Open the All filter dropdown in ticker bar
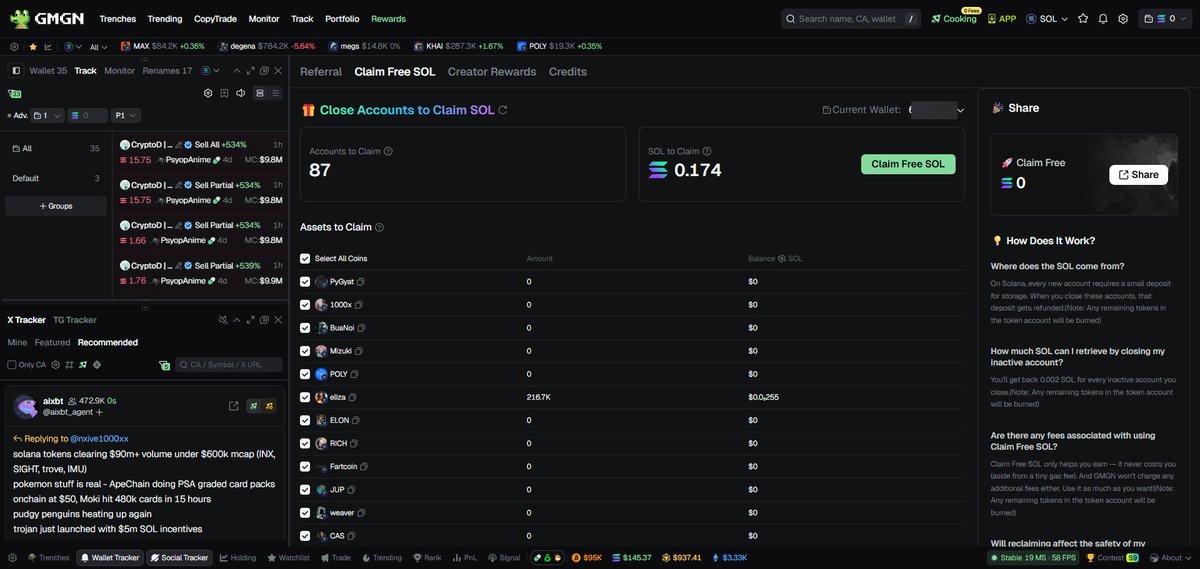Viewport: 1200px width, 569px height. [98, 46]
